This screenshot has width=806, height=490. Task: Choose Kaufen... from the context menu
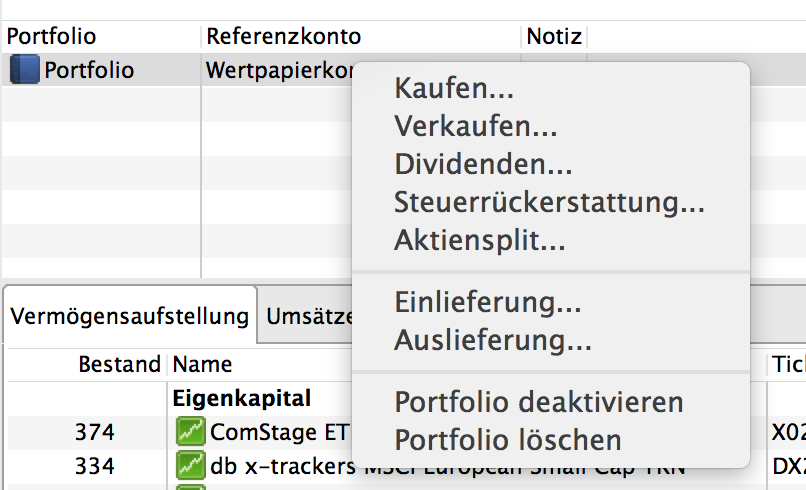(454, 89)
